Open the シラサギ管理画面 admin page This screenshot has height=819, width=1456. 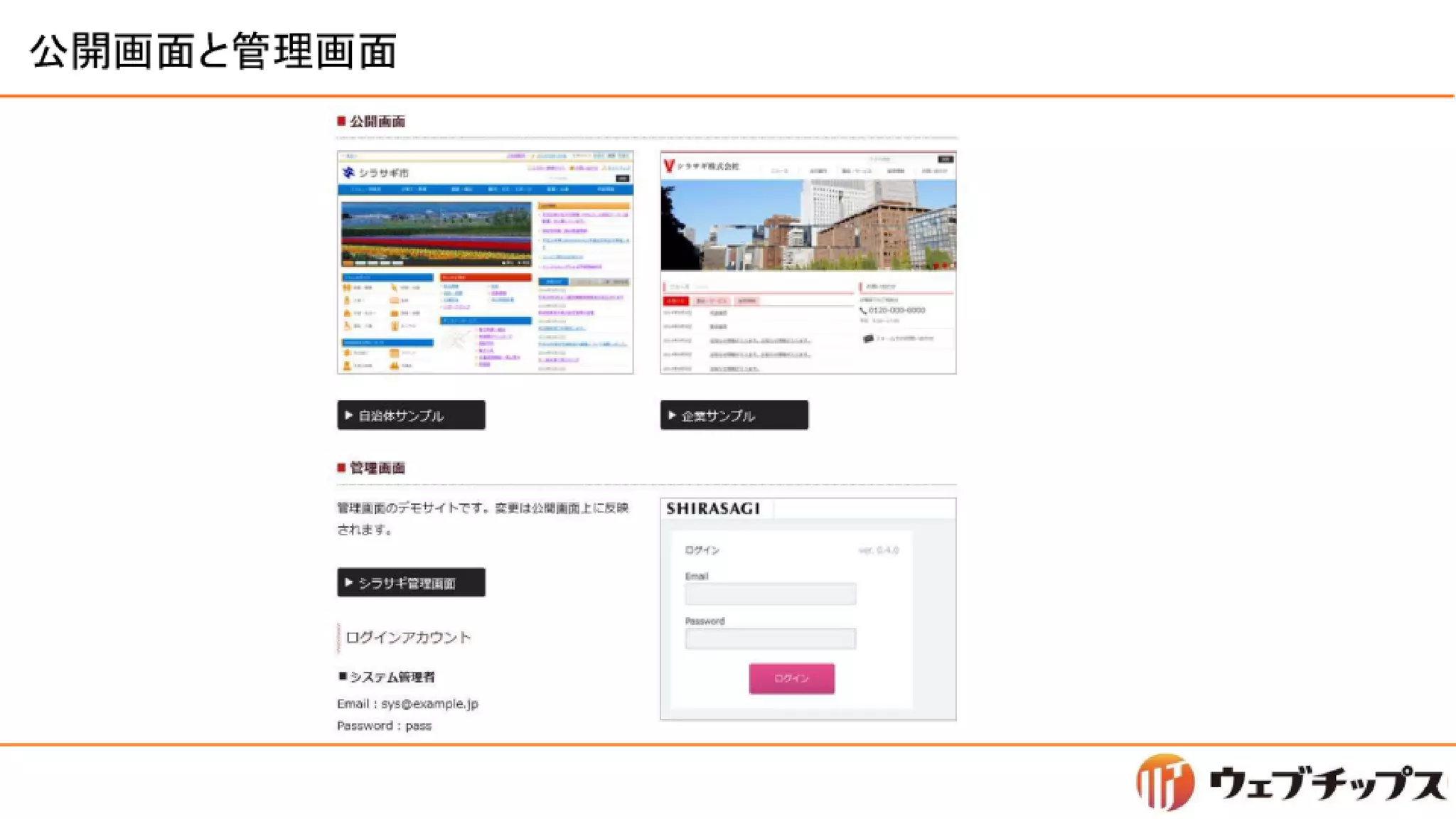411,583
